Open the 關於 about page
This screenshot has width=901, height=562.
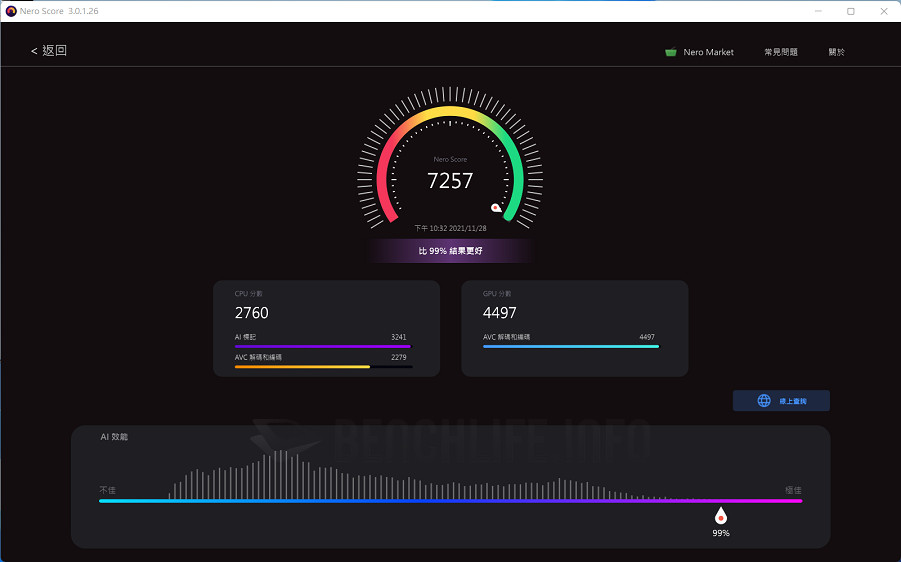coord(836,52)
